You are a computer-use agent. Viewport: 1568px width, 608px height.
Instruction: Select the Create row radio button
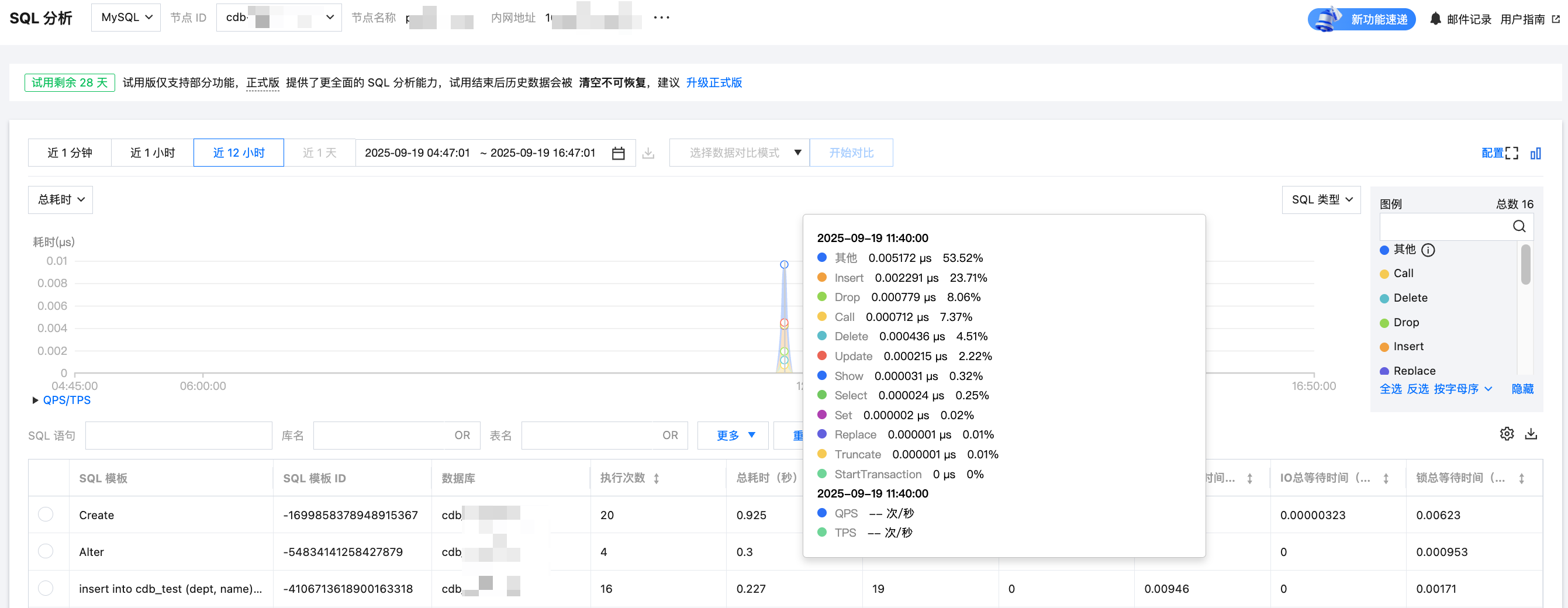46,514
